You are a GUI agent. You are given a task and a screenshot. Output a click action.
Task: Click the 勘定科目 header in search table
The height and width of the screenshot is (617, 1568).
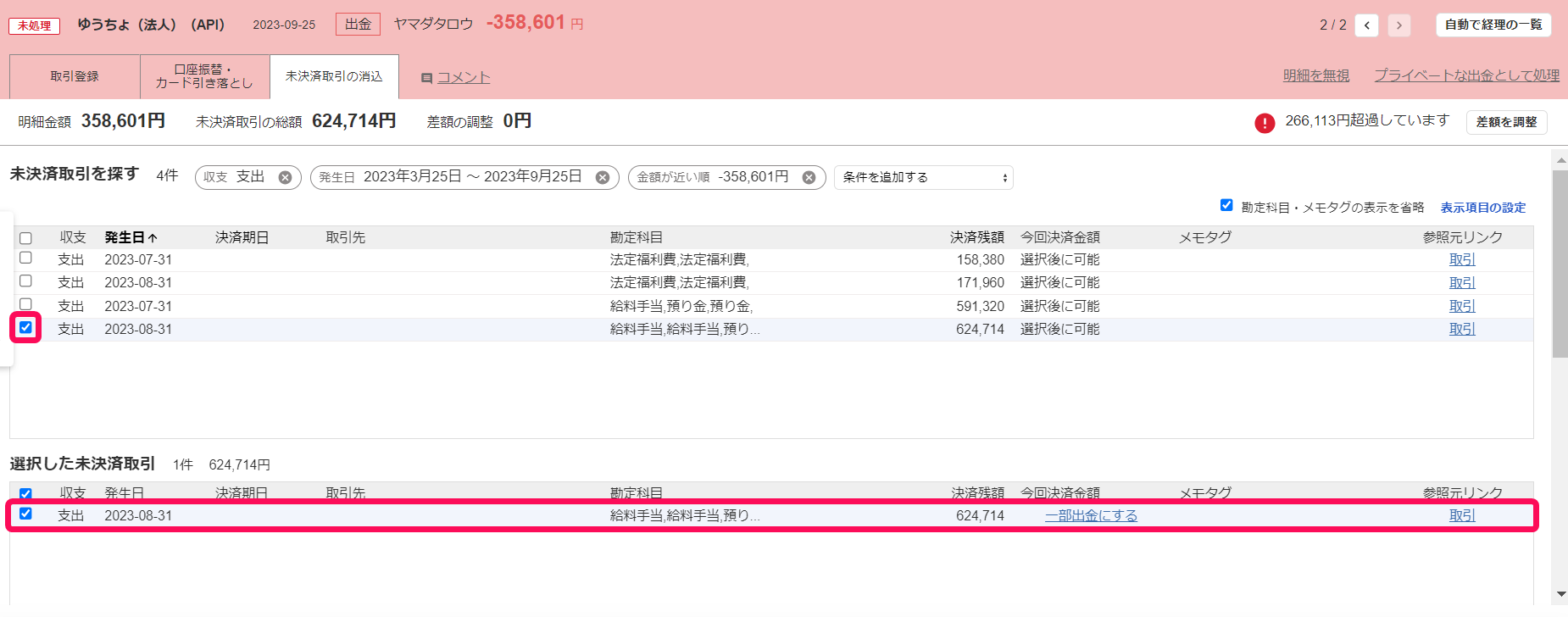point(637,237)
